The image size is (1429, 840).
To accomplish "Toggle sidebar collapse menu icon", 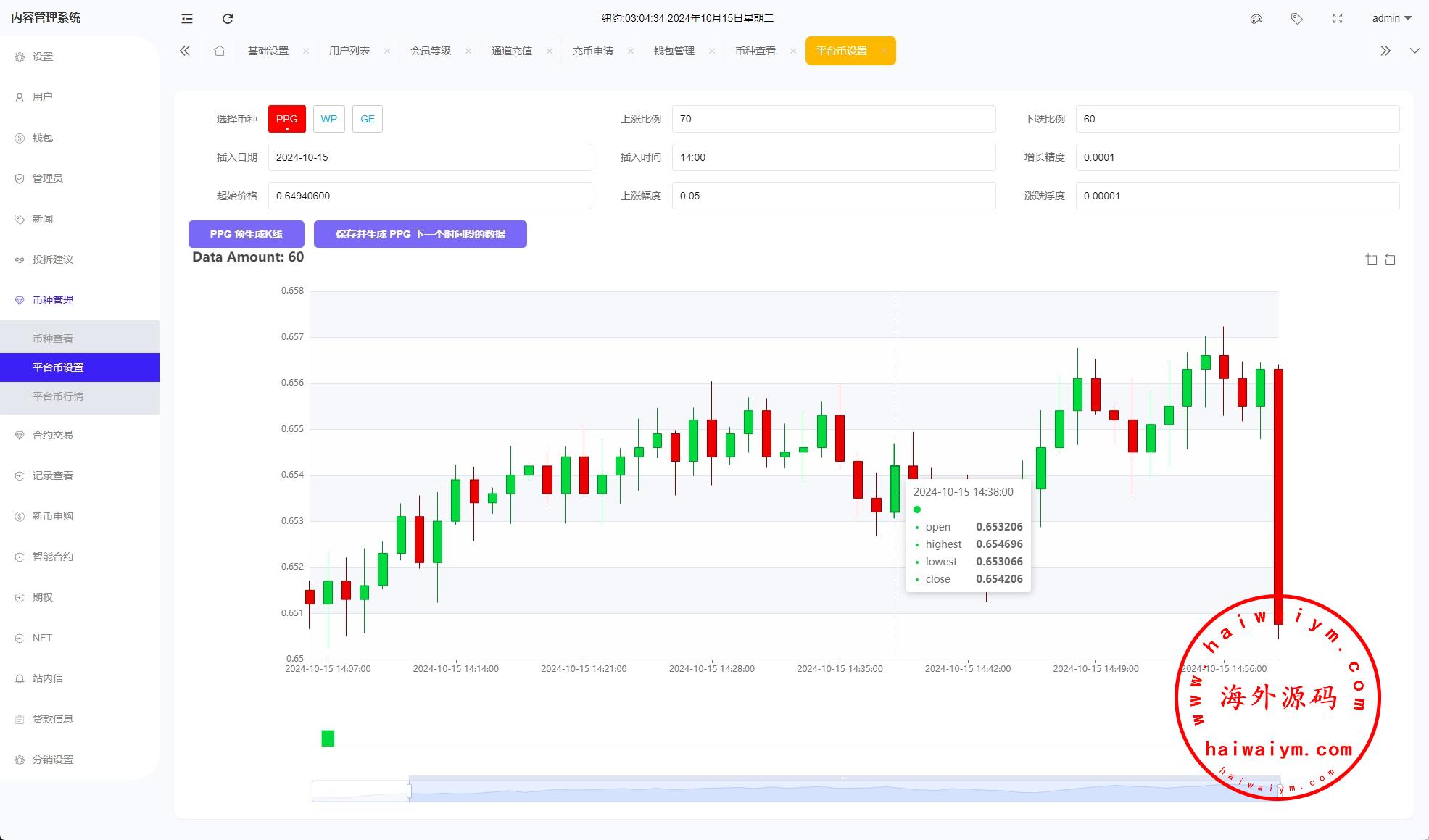I will pyautogui.click(x=187, y=19).
